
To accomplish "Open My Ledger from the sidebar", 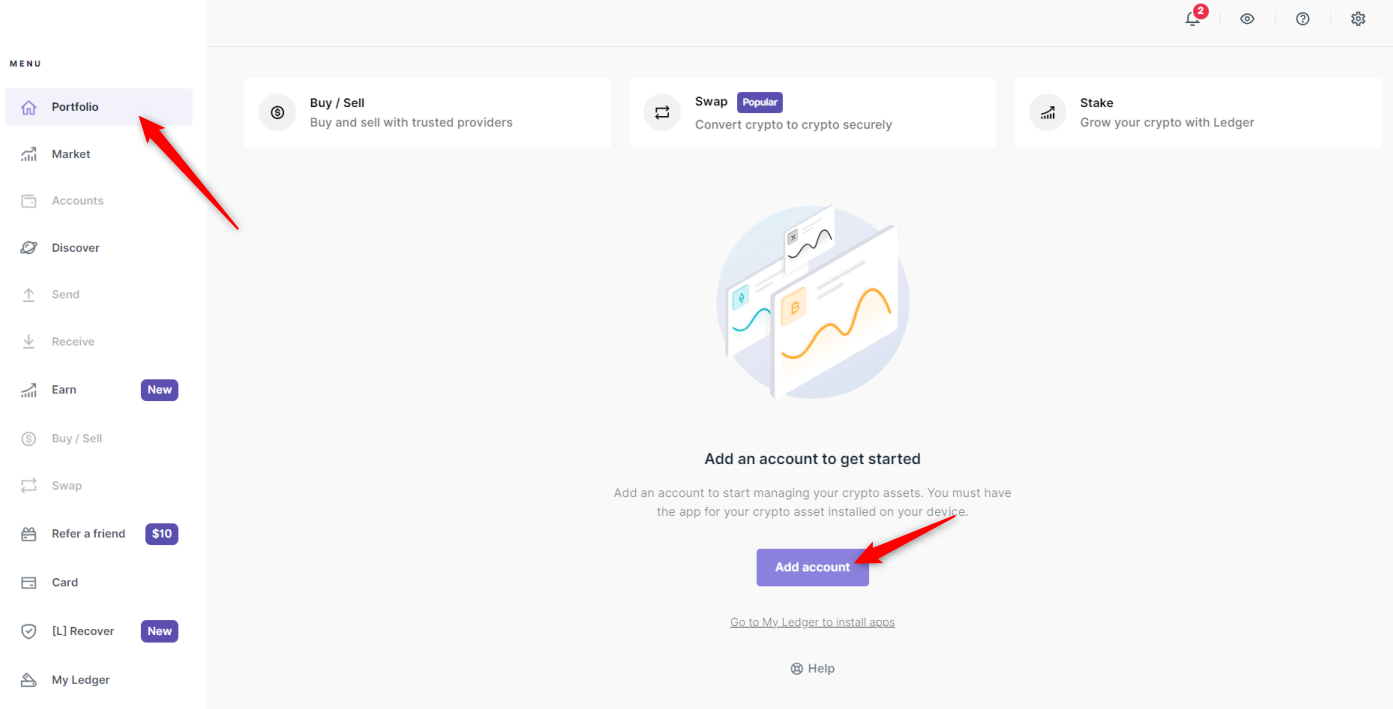I will click(81, 680).
